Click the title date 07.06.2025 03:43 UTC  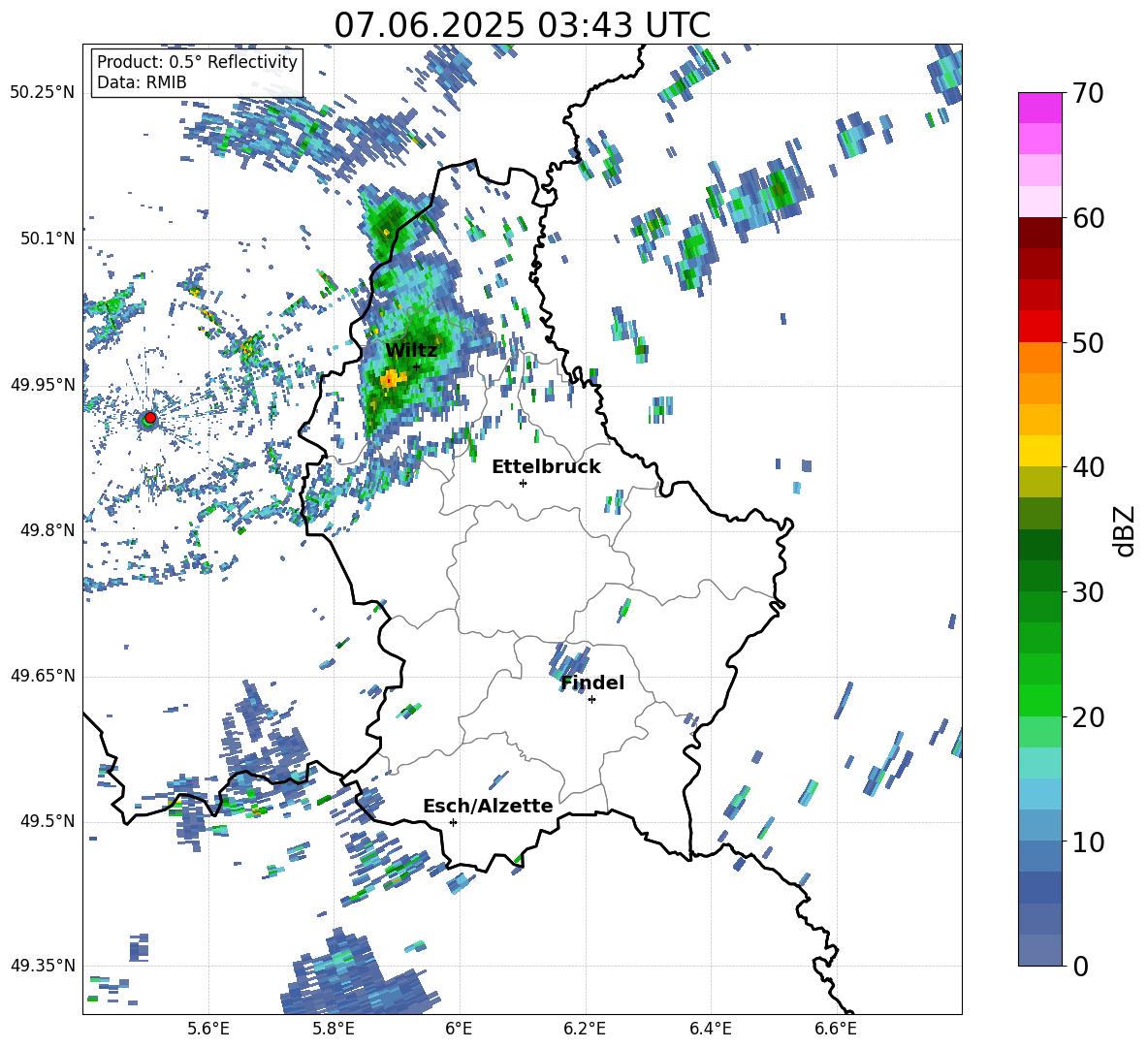click(522, 25)
